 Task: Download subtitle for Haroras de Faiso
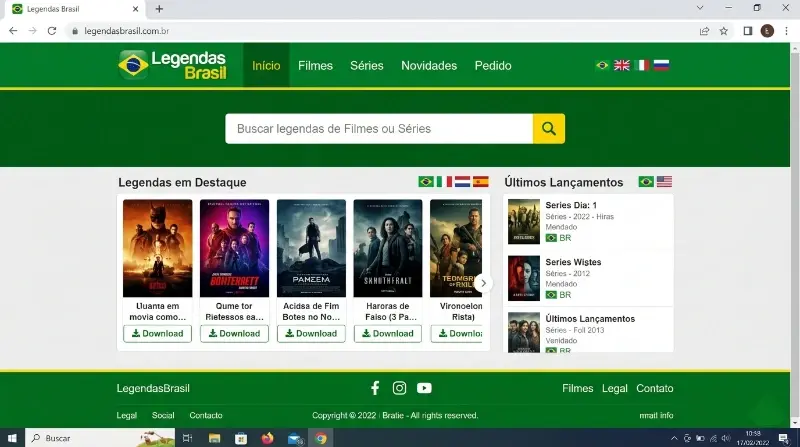coord(388,334)
